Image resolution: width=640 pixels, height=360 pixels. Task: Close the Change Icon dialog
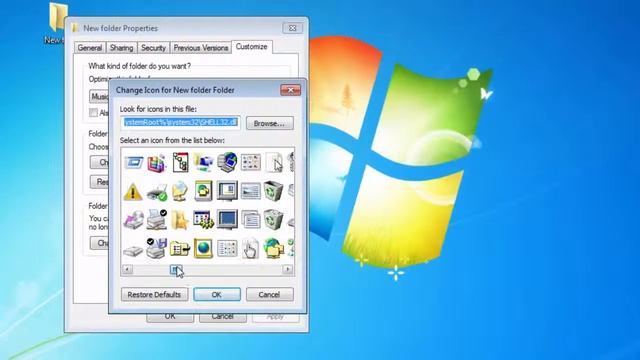pos(291,90)
